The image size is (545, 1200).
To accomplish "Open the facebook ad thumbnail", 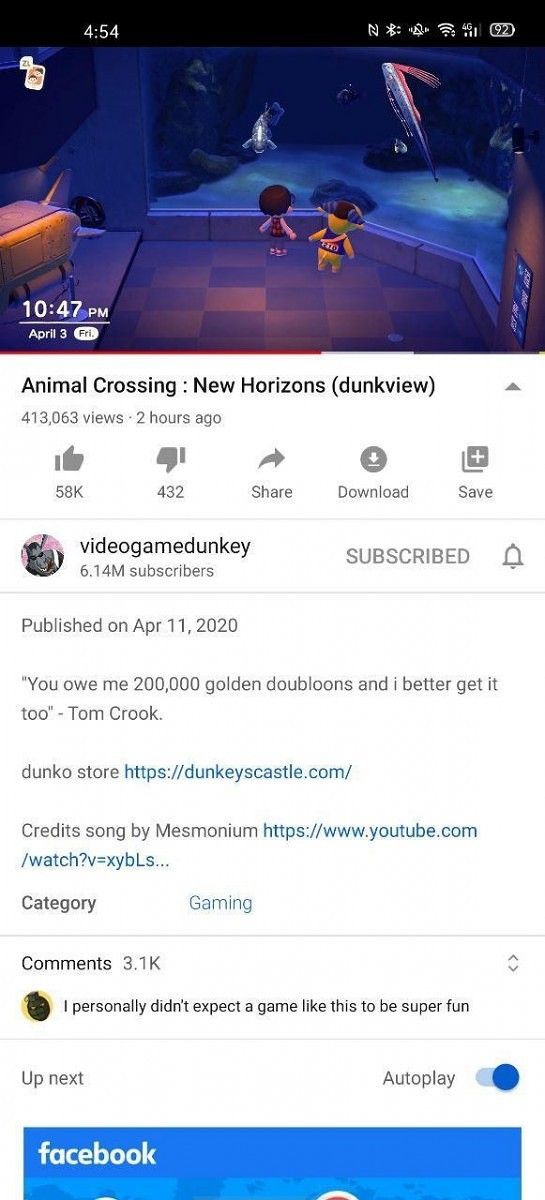I will (x=272, y=1164).
